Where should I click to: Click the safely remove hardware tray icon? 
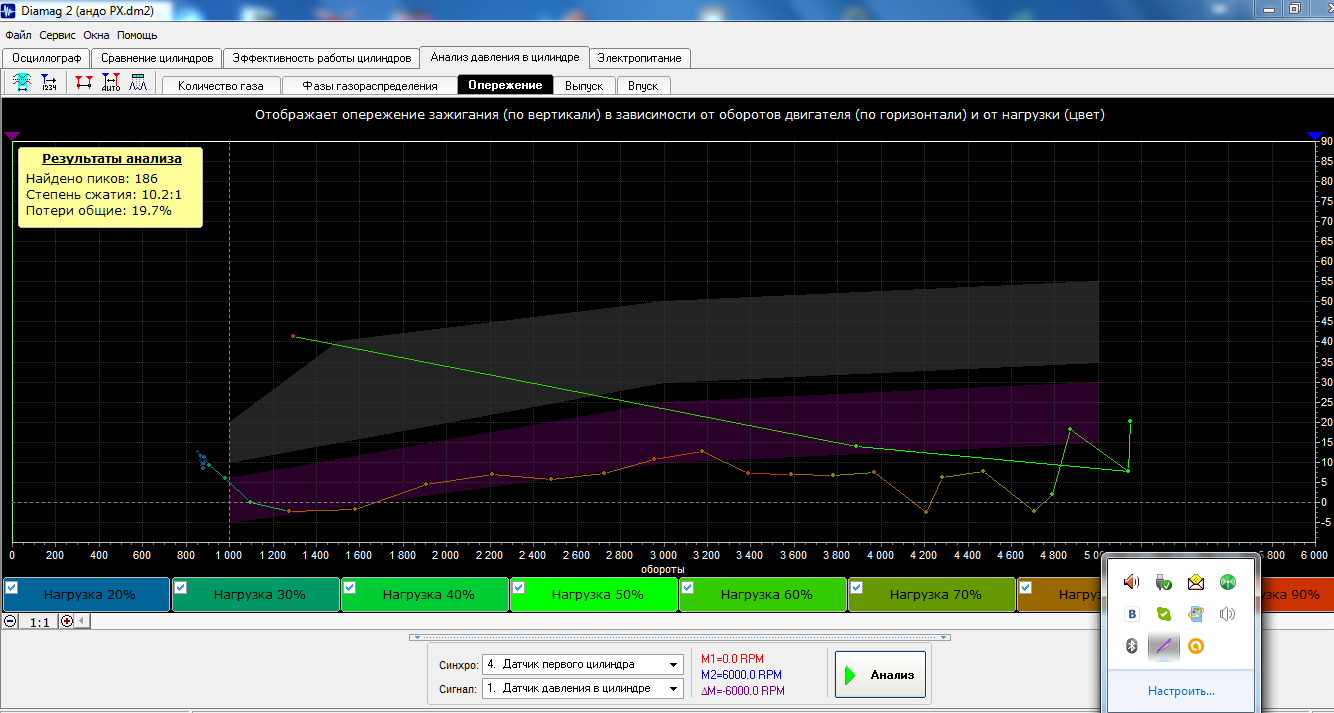coord(1164,582)
